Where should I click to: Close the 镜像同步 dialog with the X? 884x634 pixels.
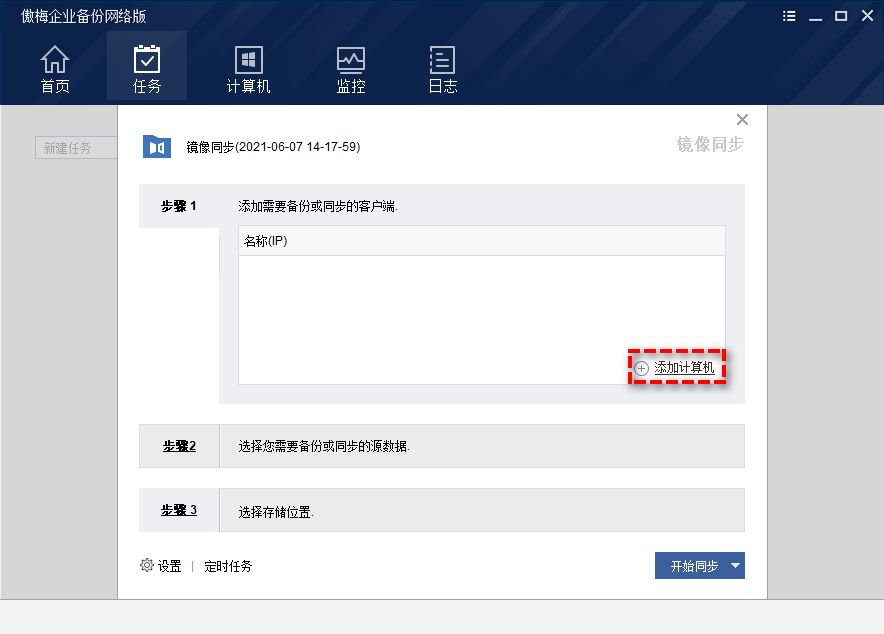coord(742,119)
